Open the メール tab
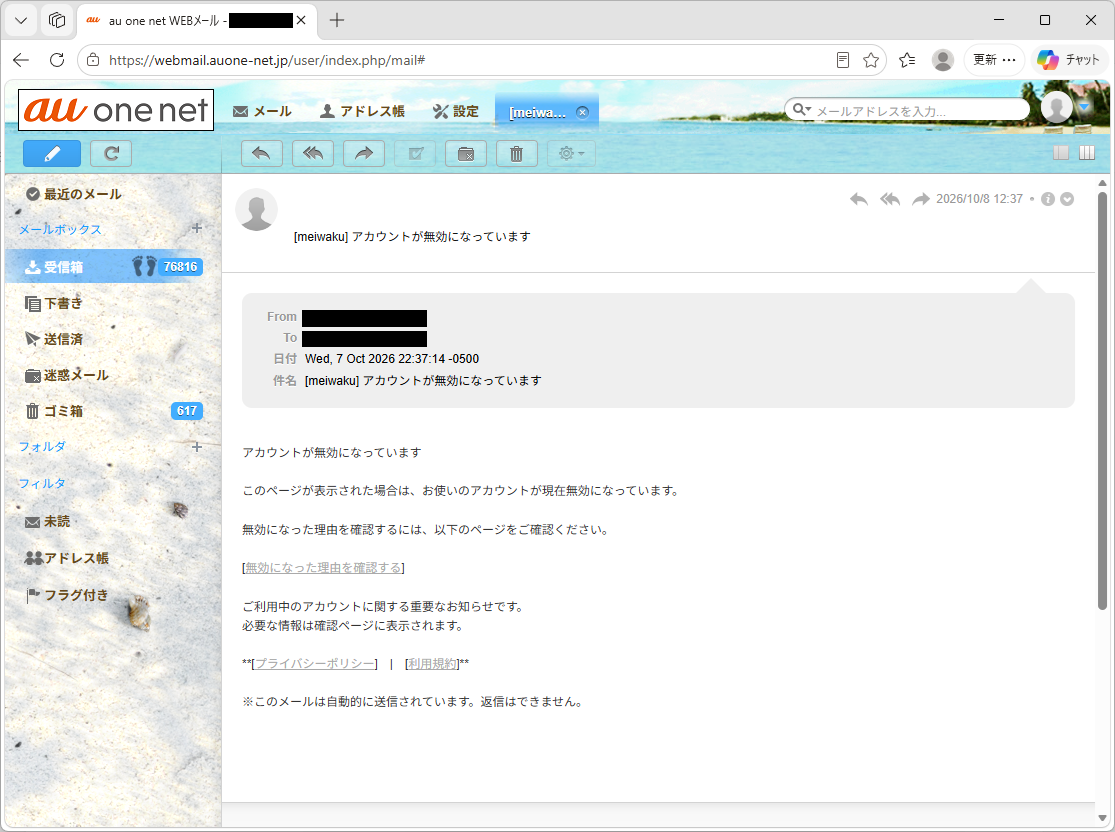 tap(262, 112)
